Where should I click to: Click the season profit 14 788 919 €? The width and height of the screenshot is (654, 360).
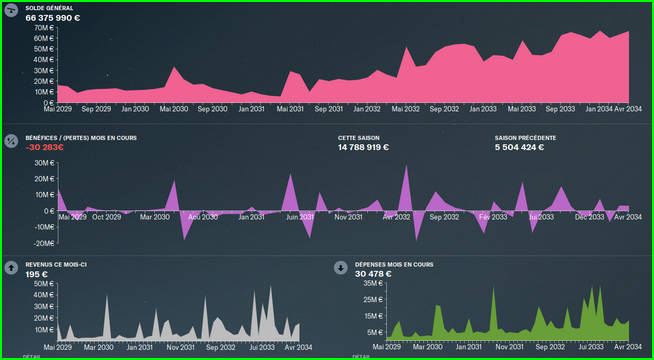coord(364,147)
